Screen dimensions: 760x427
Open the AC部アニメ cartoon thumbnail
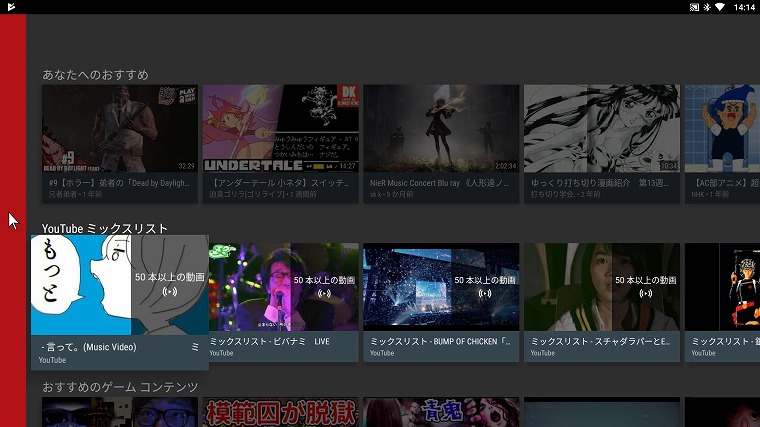722,128
